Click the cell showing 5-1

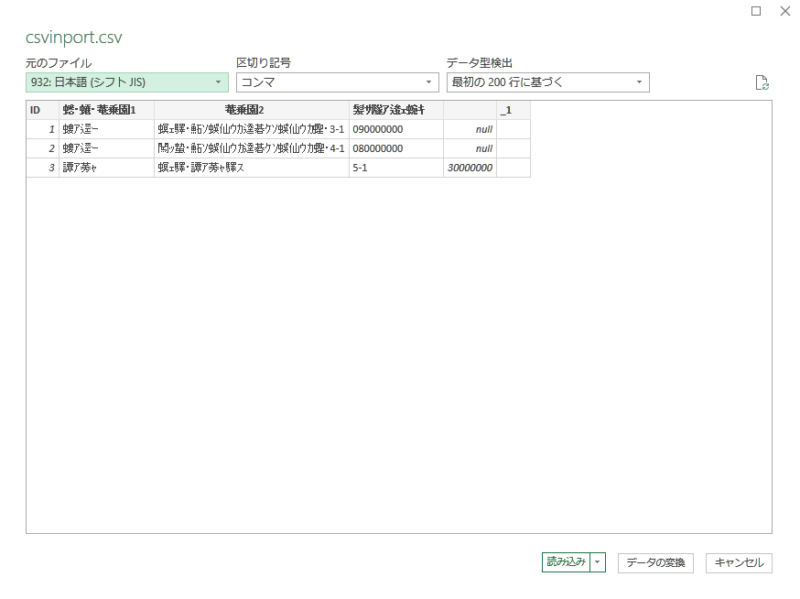click(x=395, y=168)
